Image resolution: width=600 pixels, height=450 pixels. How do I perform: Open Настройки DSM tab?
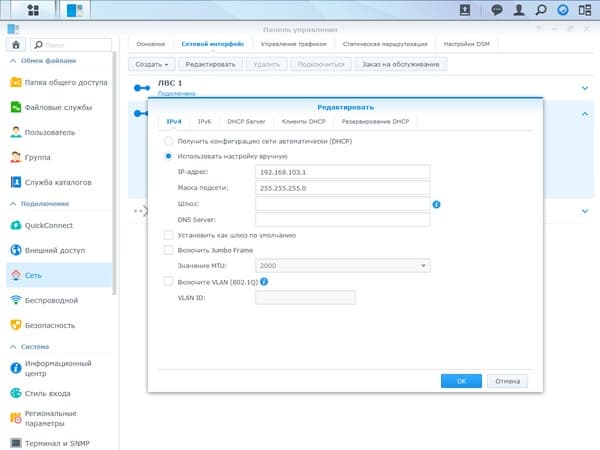point(466,44)
